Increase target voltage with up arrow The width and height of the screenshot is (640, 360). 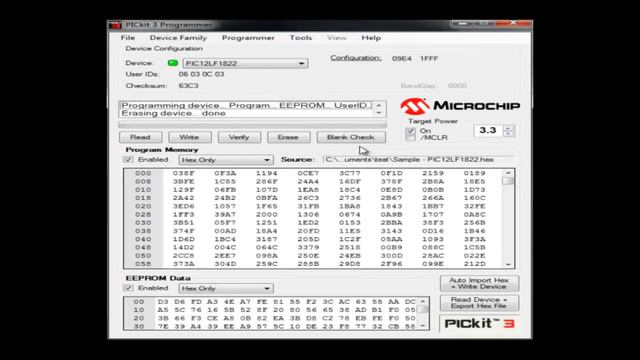[508, 128]
